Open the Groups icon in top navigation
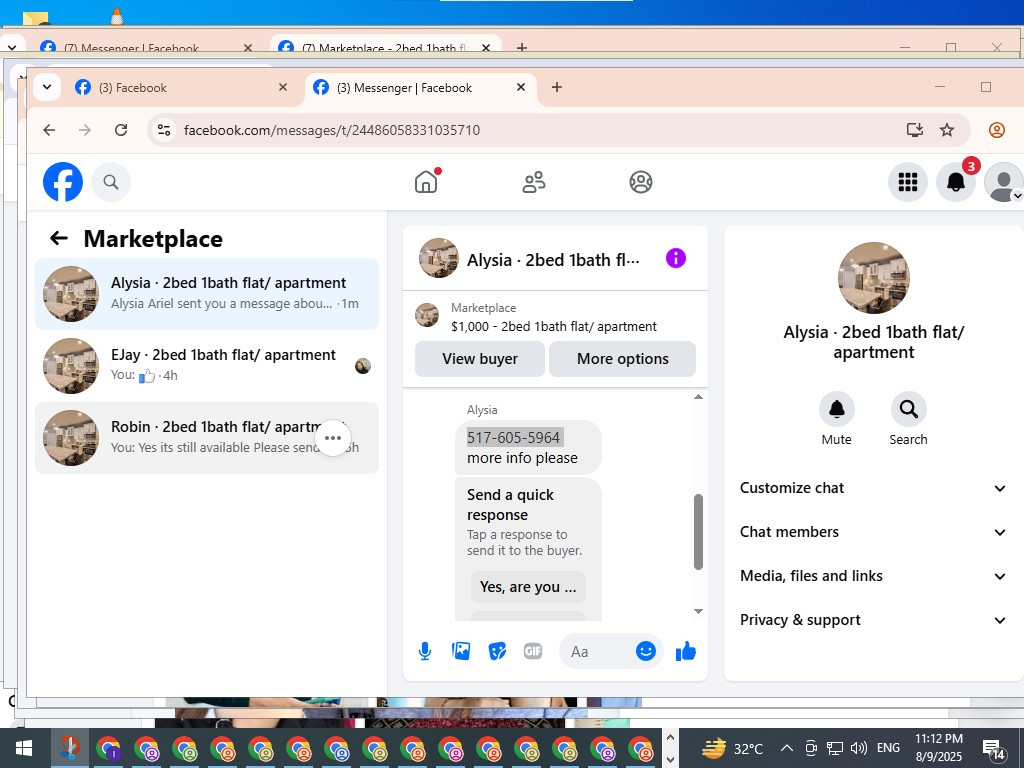 tap(641, 182)
